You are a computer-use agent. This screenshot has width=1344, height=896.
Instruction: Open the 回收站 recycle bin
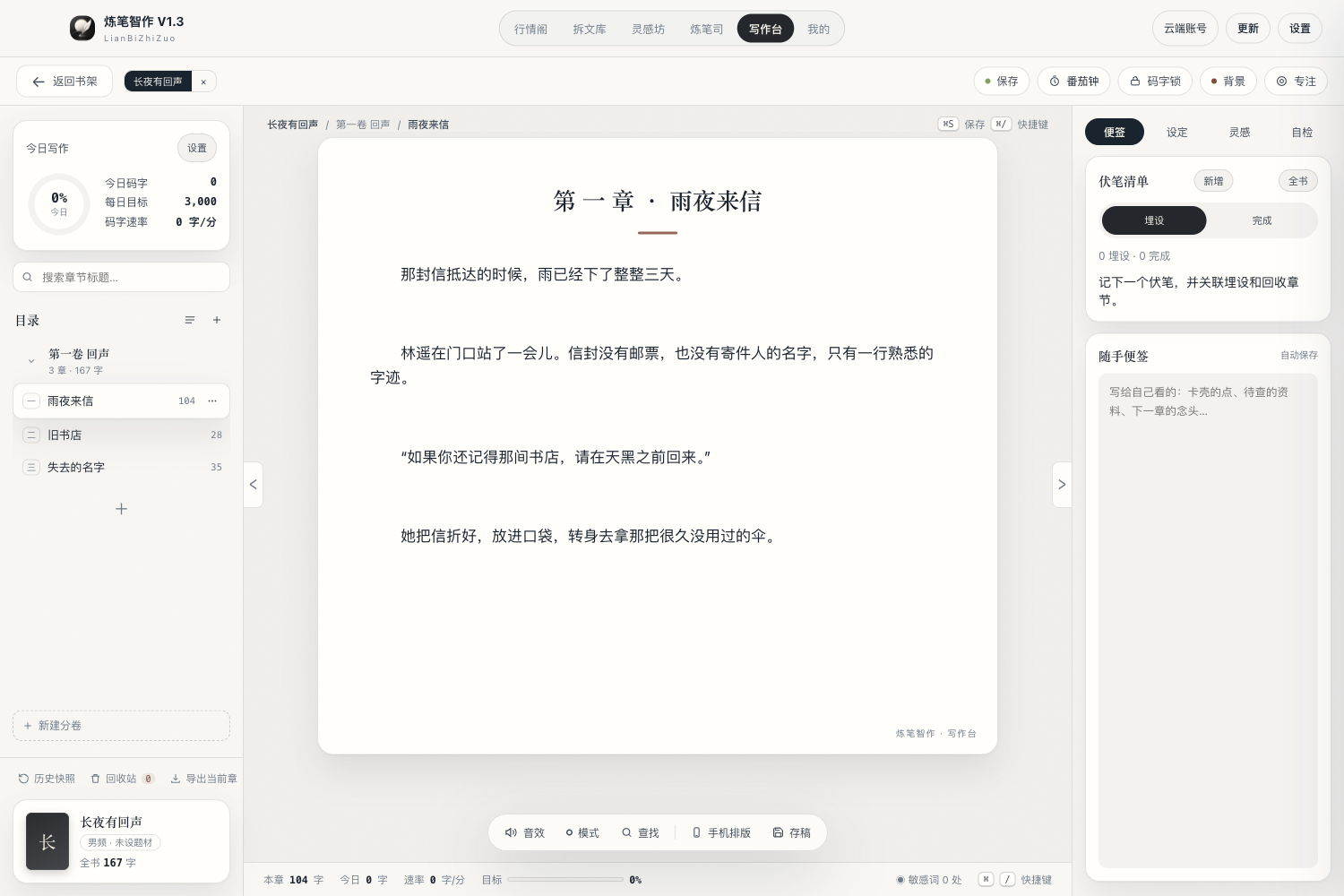click(x=123, y=779)
